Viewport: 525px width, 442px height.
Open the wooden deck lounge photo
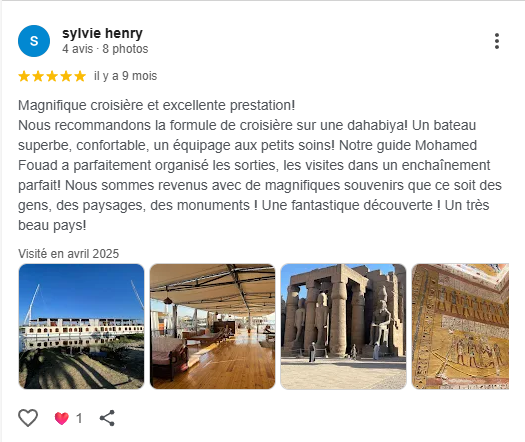coord(212,326)
